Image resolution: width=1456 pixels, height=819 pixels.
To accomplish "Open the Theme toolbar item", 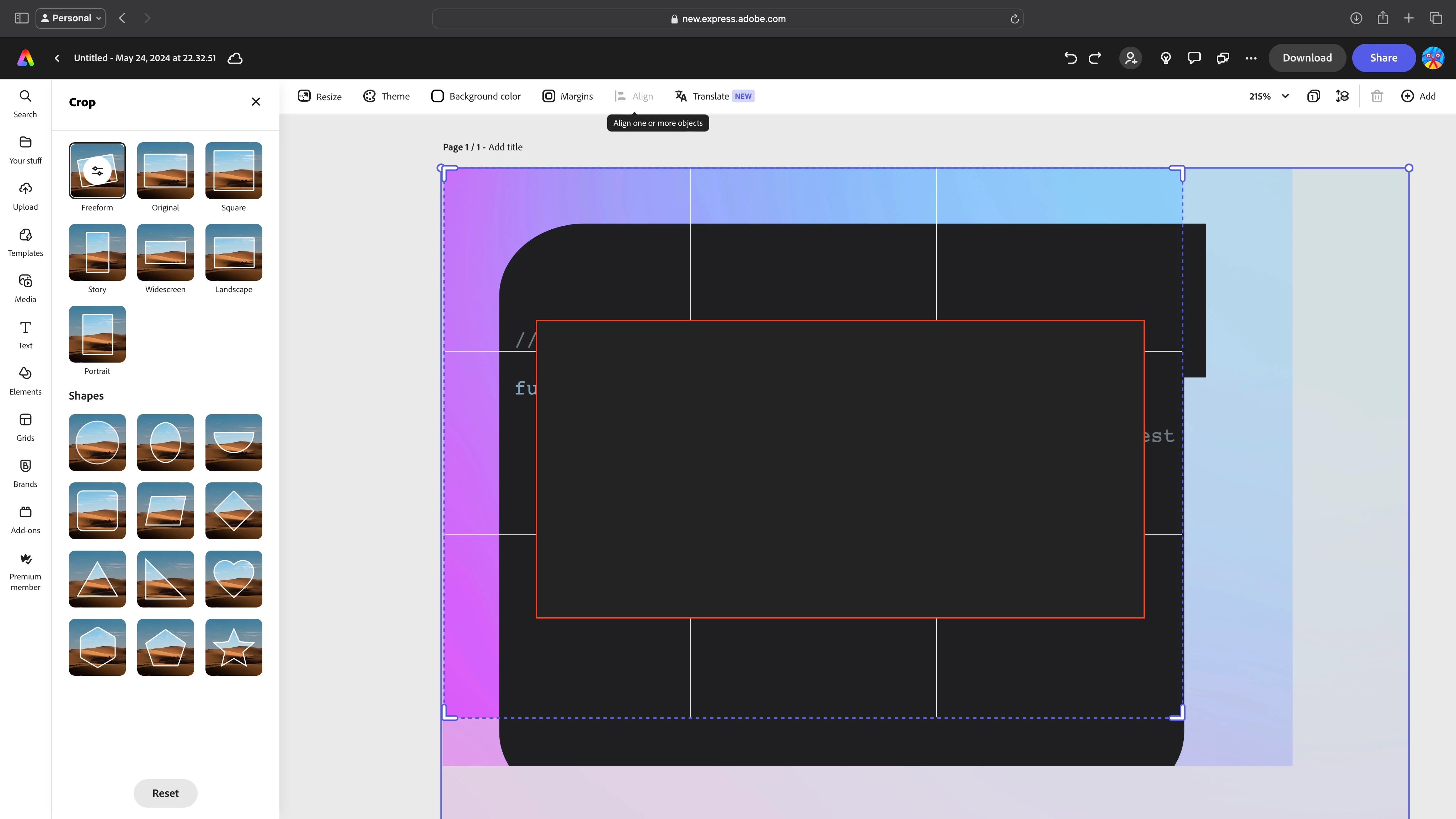I will (387, 96).
